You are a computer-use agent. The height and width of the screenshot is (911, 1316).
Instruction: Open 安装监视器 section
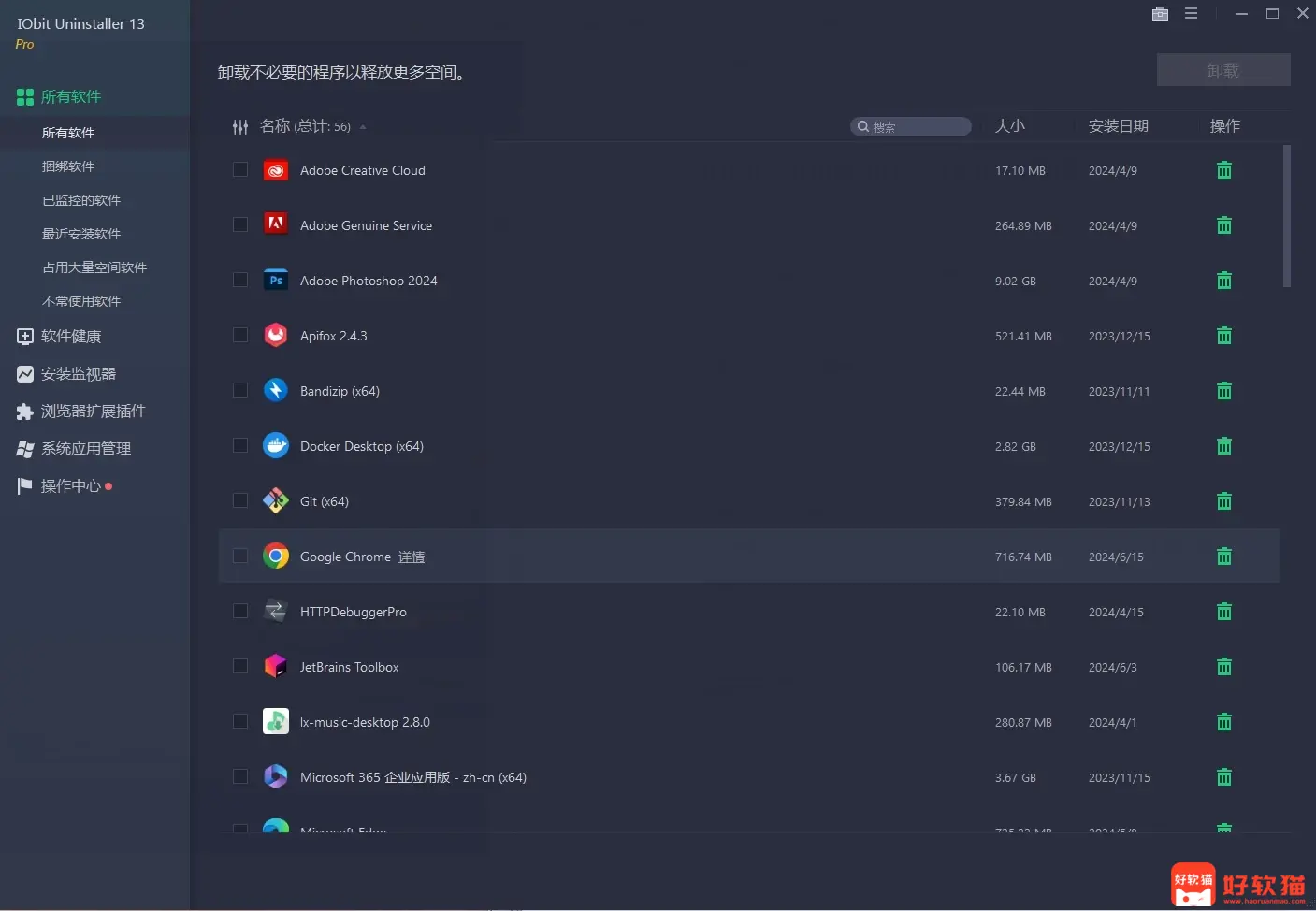[67, 374]
